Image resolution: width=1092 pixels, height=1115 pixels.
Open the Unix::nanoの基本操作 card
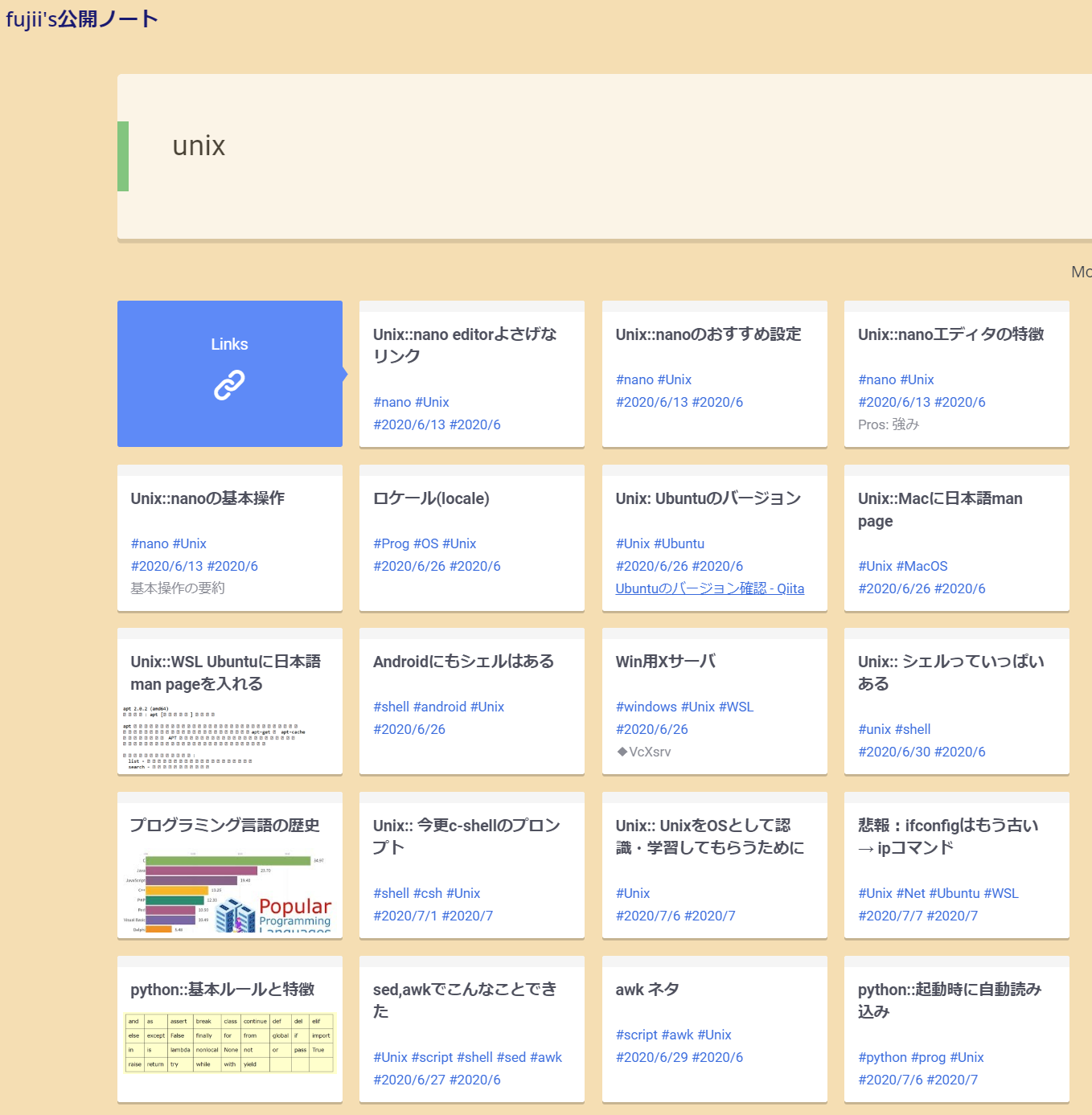point(230,538)
